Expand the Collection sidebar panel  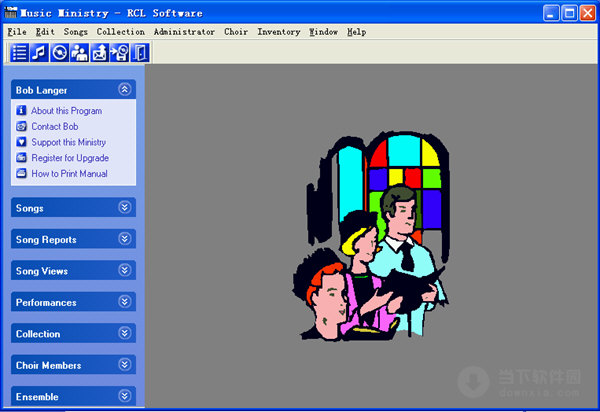(x=124, y=333)
